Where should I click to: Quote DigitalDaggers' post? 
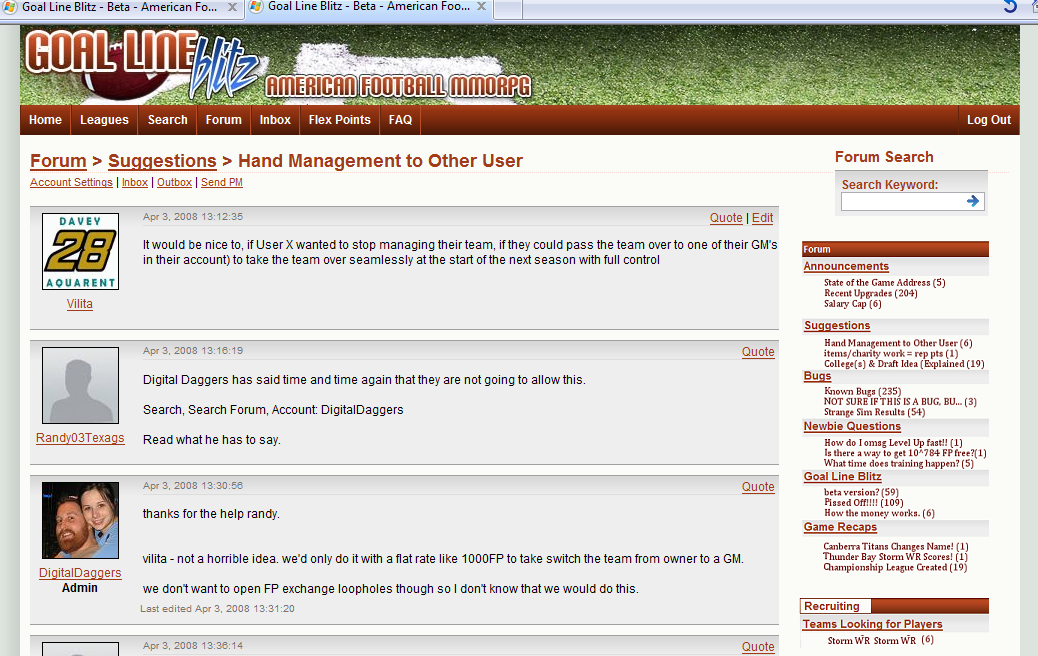tap(758, 487)
